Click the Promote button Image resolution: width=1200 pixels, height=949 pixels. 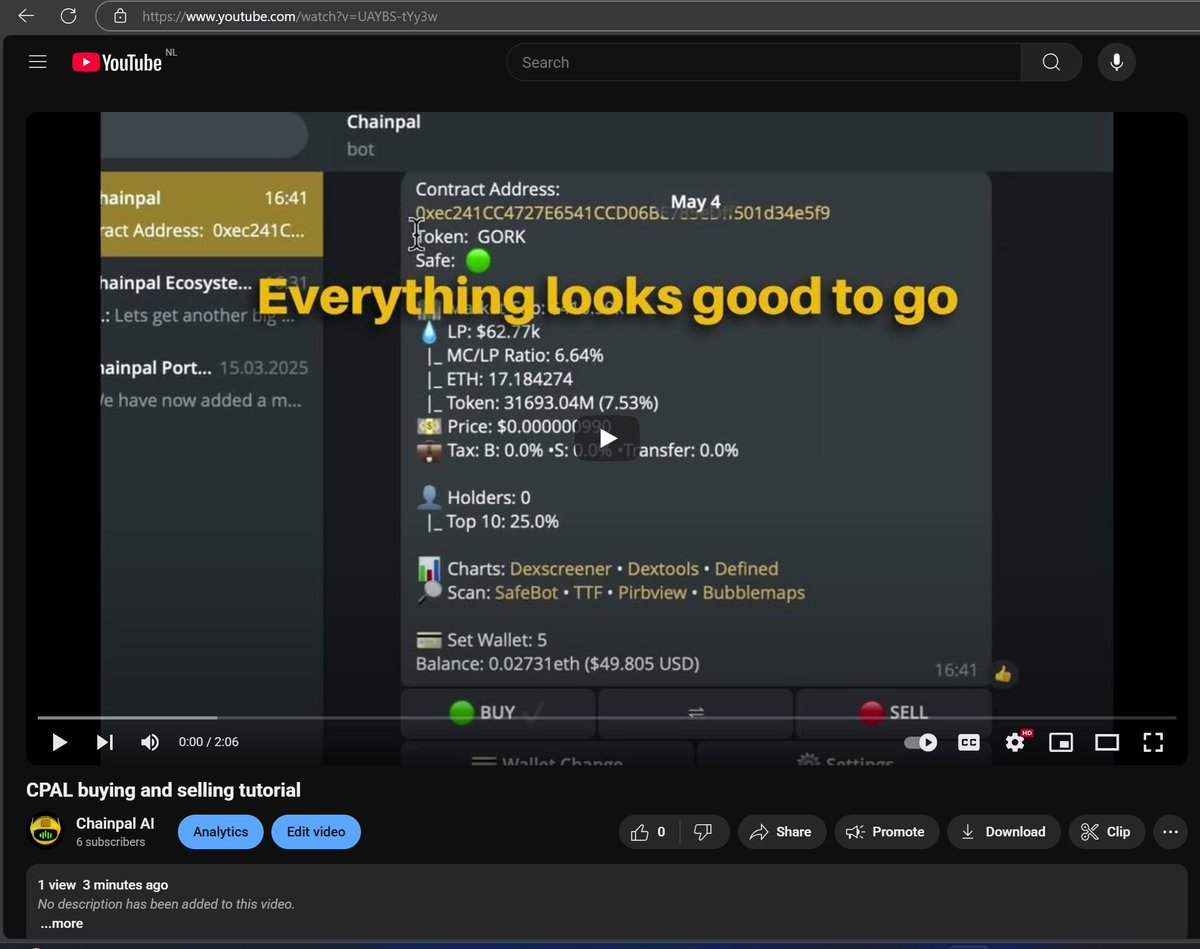pos(886,832)
